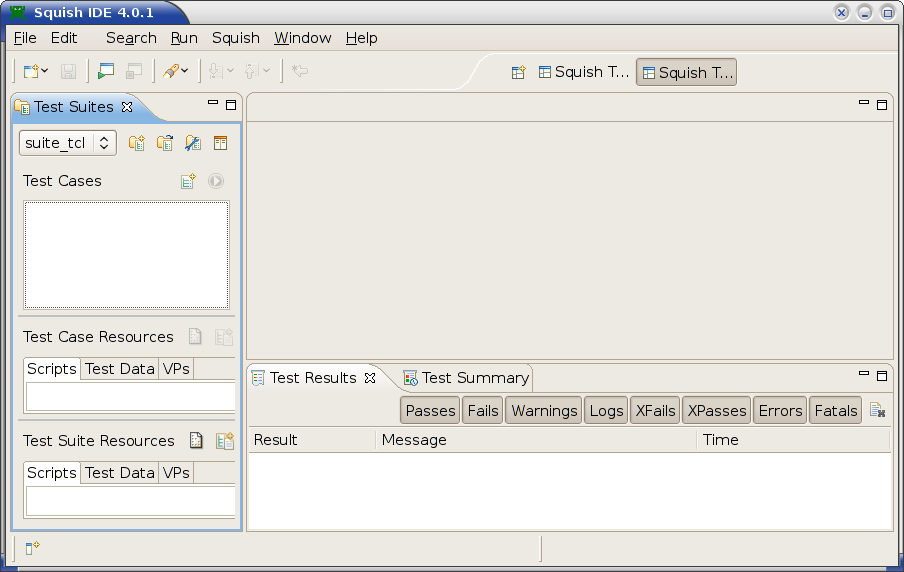
Task: Click the Launch AUT toolbar icon
Action: (106, 71)
